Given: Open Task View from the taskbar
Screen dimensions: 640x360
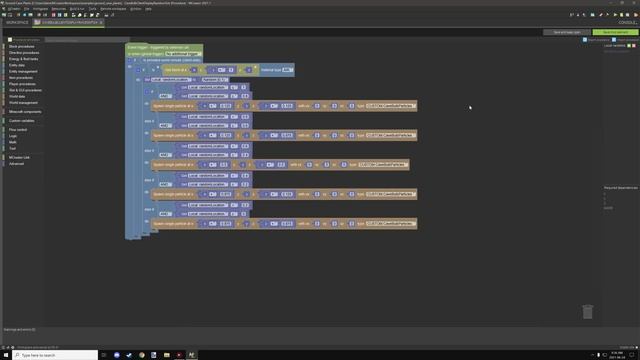Looking at the screenshot, I should click(x=104, y=355).
